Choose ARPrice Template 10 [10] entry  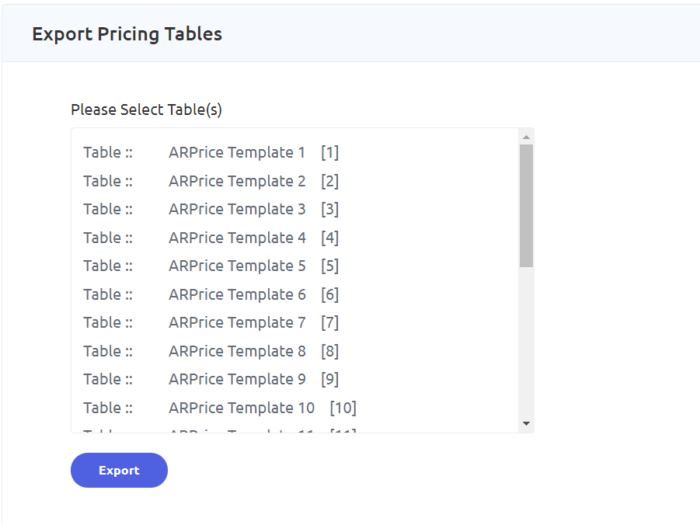point(295,408)
